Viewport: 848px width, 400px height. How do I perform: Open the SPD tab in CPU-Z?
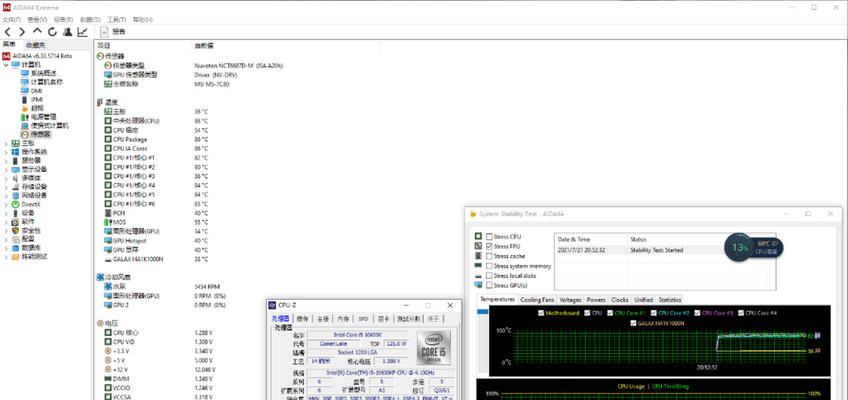(363, 319)
